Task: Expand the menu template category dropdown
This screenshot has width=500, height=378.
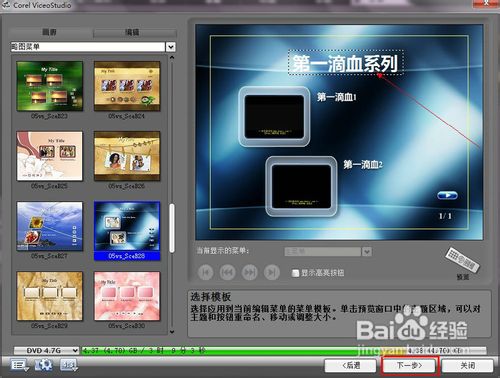Action: click(x=171, y=47)
